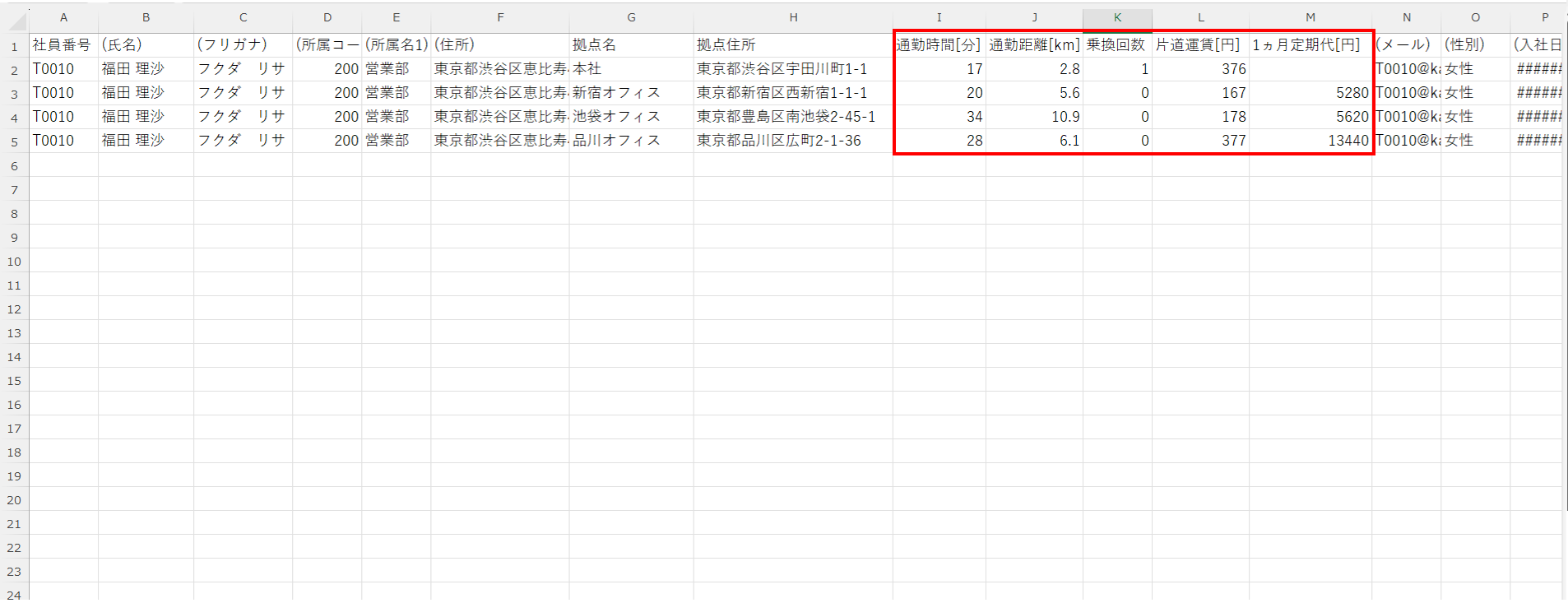Image resolution: width=1568 pixels, height=603 pixels.
Task: Click the 片道運賃[円] header cell
Action: (1199, 45)
